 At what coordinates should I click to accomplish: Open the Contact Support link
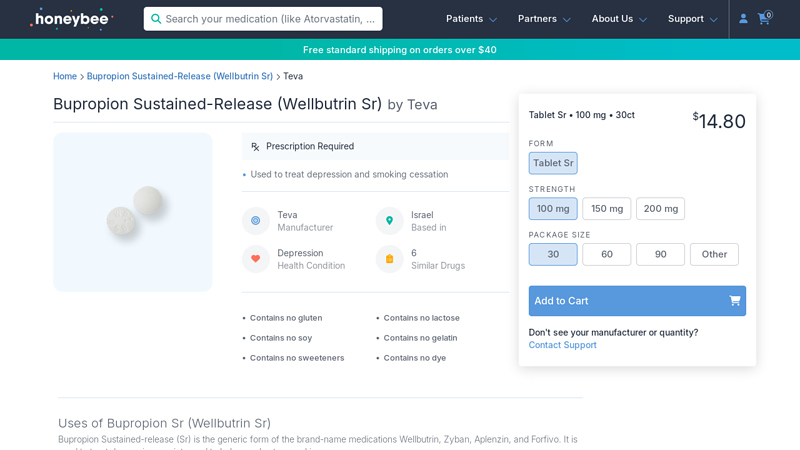pyautogui.click(x=562, y=345)
